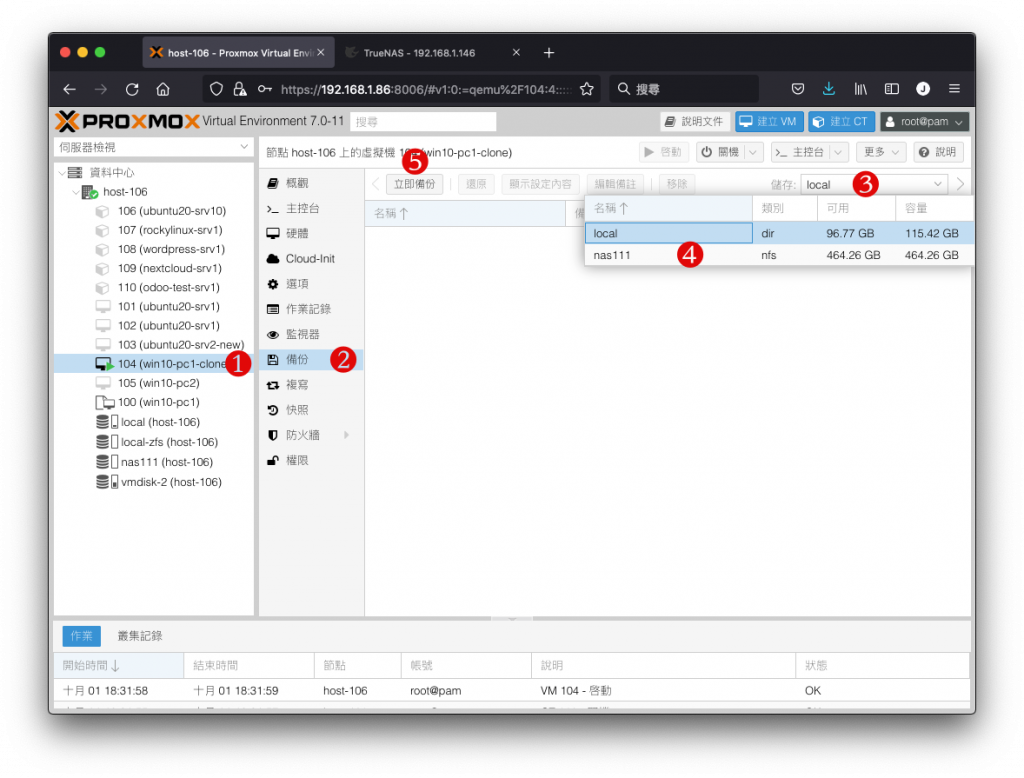Open browser downloads panel
Screen dimensions: 1024x778
(x=829, y=89)
